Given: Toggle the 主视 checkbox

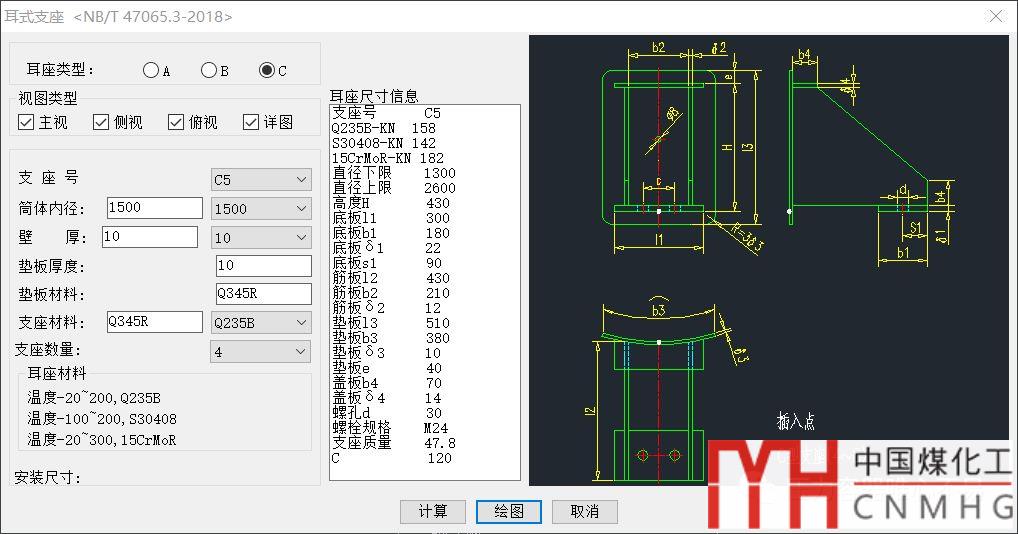Looking at the screenshot, I should 27,122.
